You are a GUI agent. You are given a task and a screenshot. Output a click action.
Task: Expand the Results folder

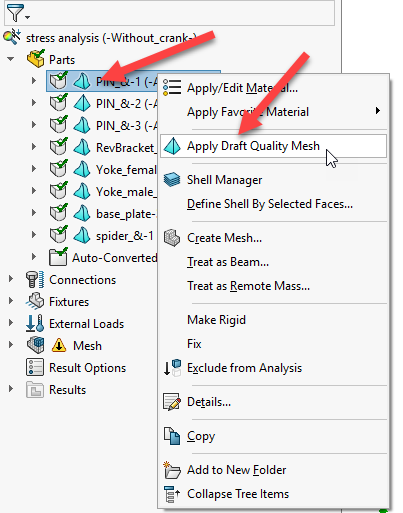point(11,389)
